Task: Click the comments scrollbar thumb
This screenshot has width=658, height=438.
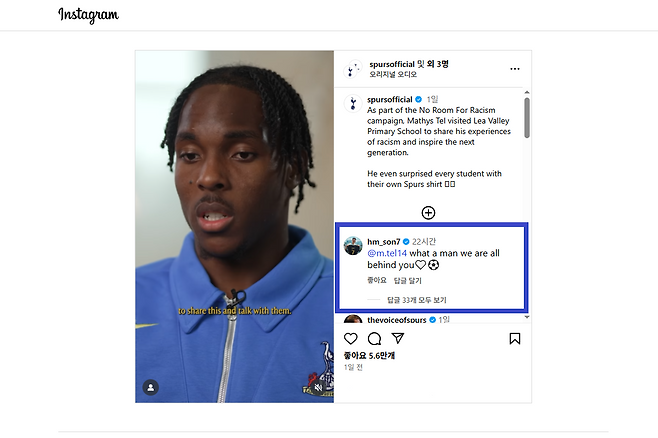Action: point(527,118)
